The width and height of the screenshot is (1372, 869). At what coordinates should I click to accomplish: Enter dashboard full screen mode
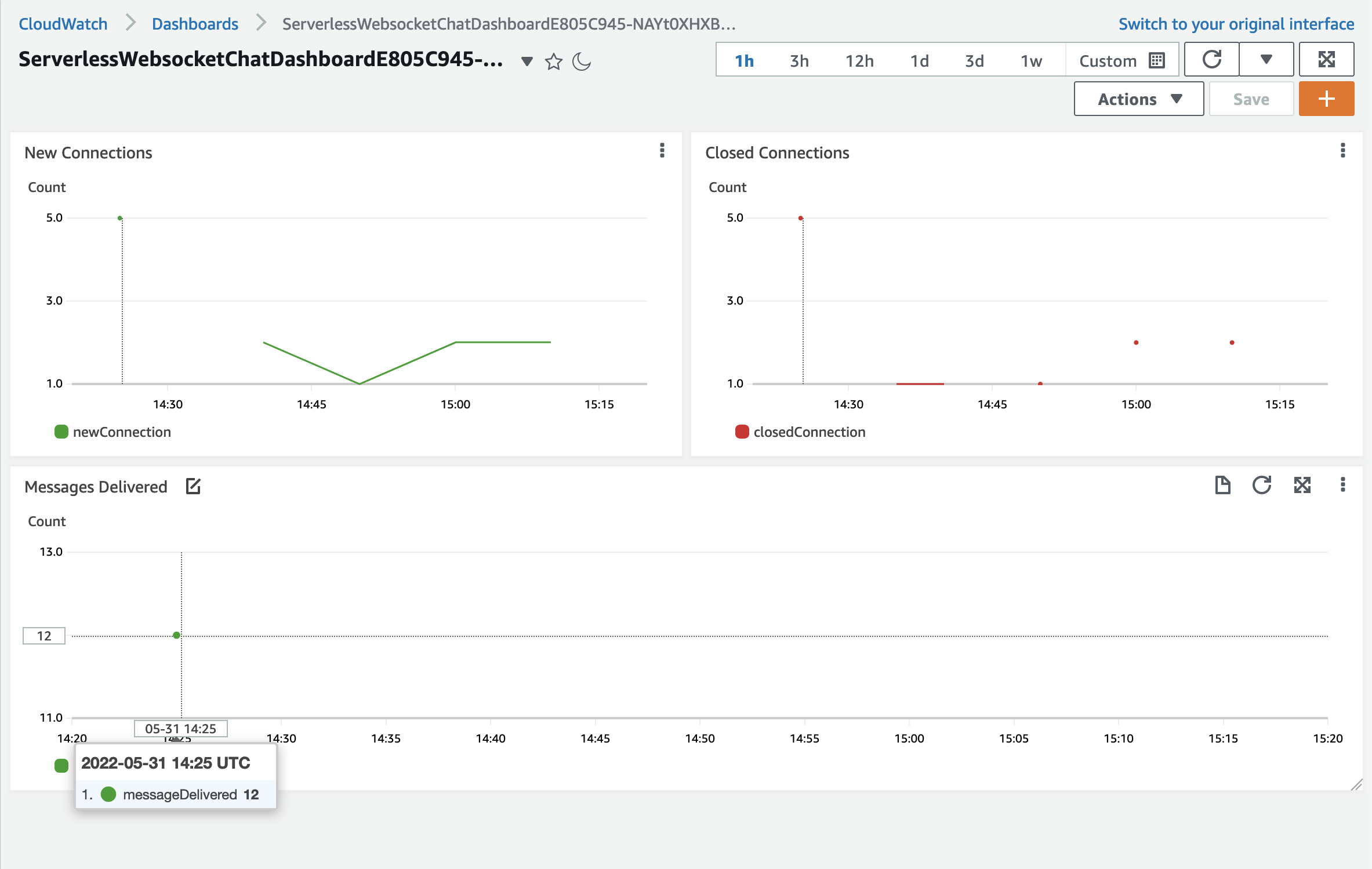(1326, 60)
